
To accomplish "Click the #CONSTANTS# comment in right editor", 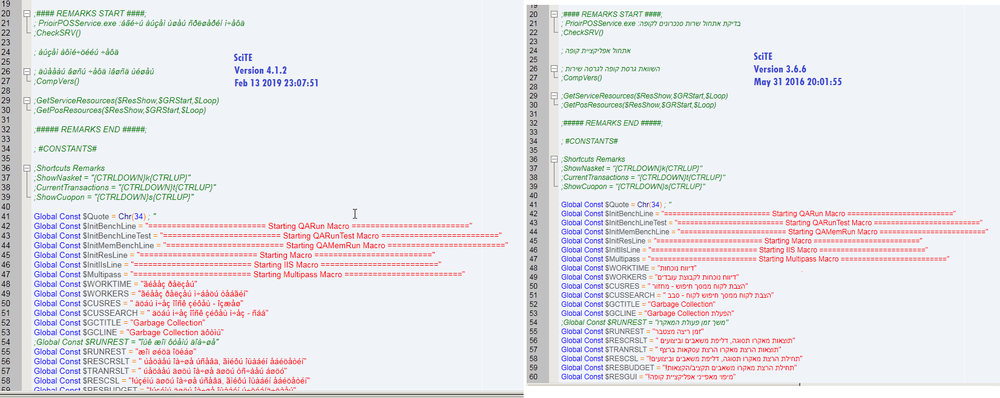I will (x=592, y=140).
